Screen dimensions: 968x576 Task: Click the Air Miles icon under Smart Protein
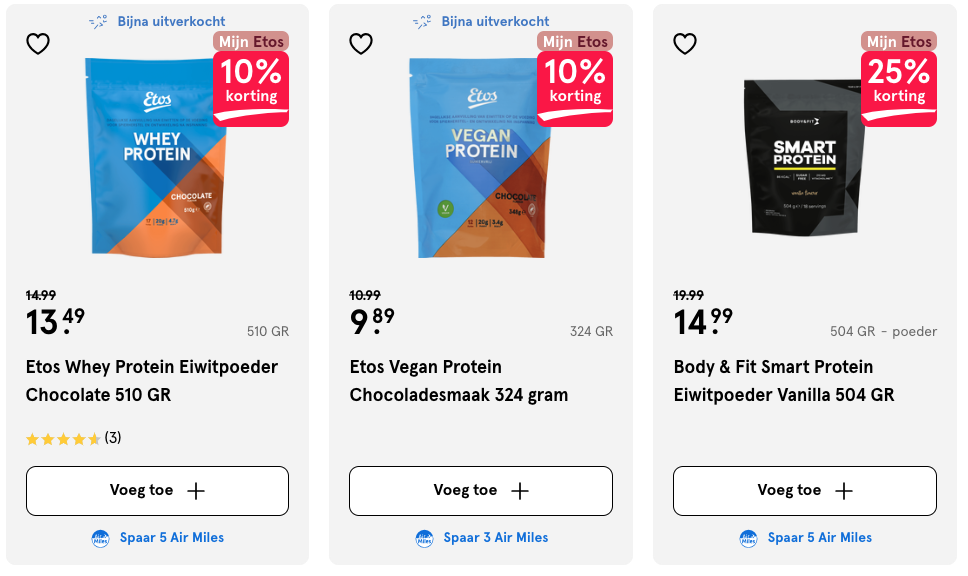click(x=749, y=538)
